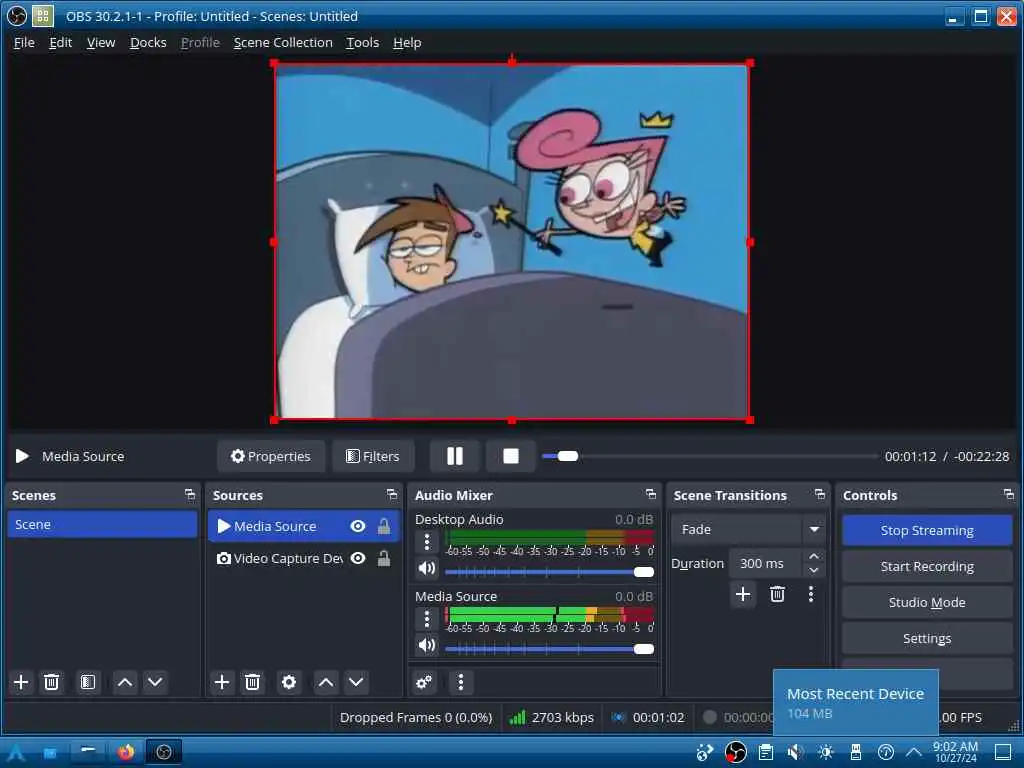Open advanced audio properties gears icon

point(424,682)
